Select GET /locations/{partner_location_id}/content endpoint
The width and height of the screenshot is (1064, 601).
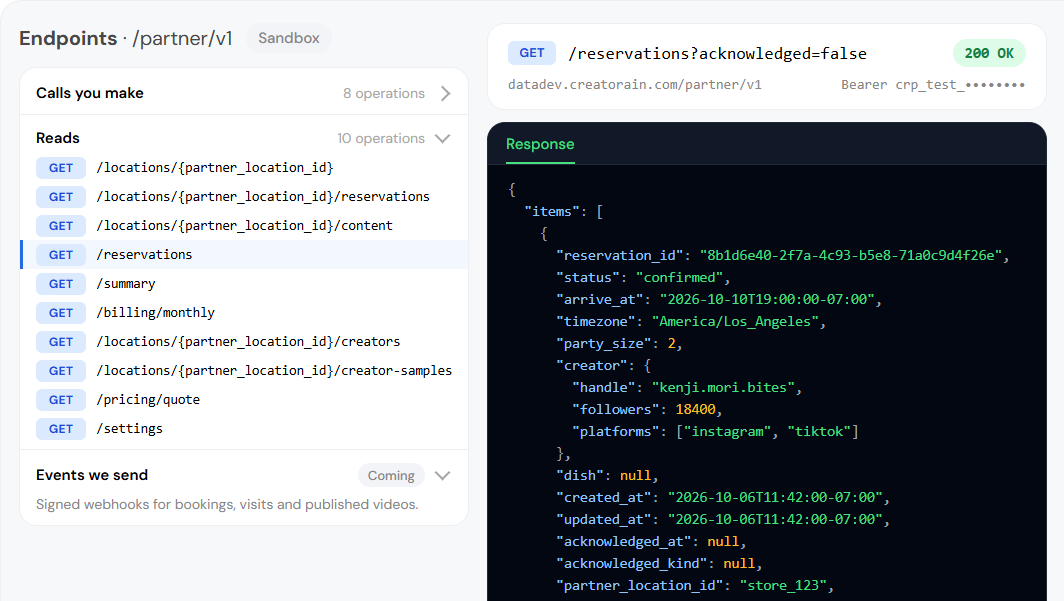244,226
